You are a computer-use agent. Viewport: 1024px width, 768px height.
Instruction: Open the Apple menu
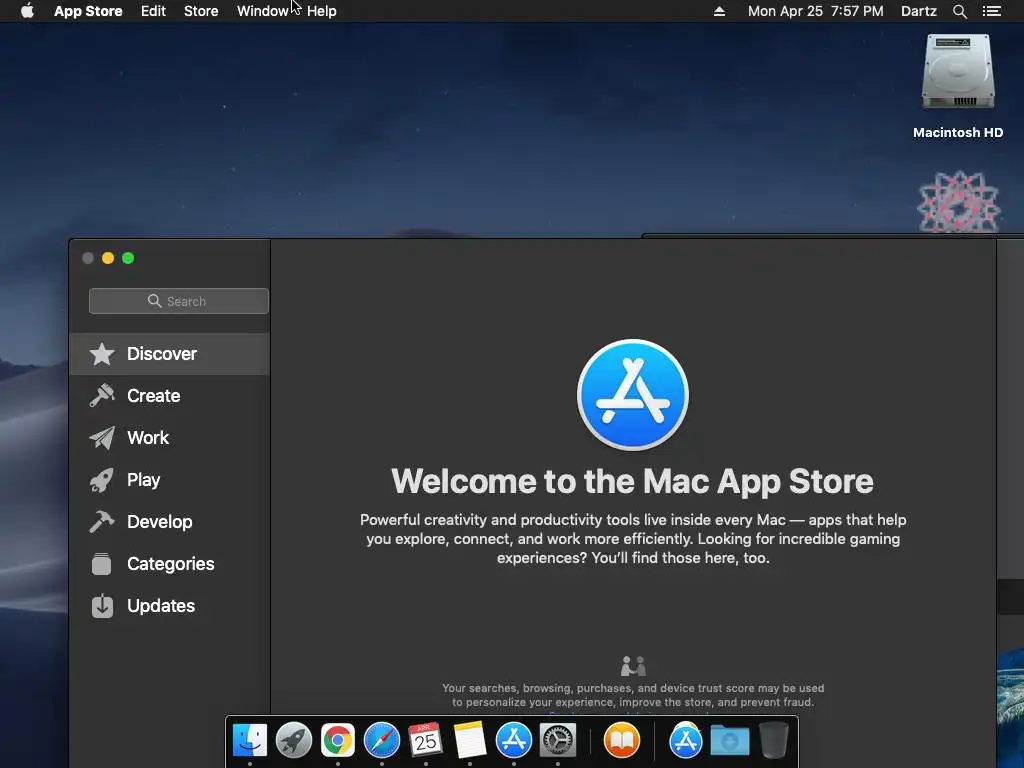[27, 11]
